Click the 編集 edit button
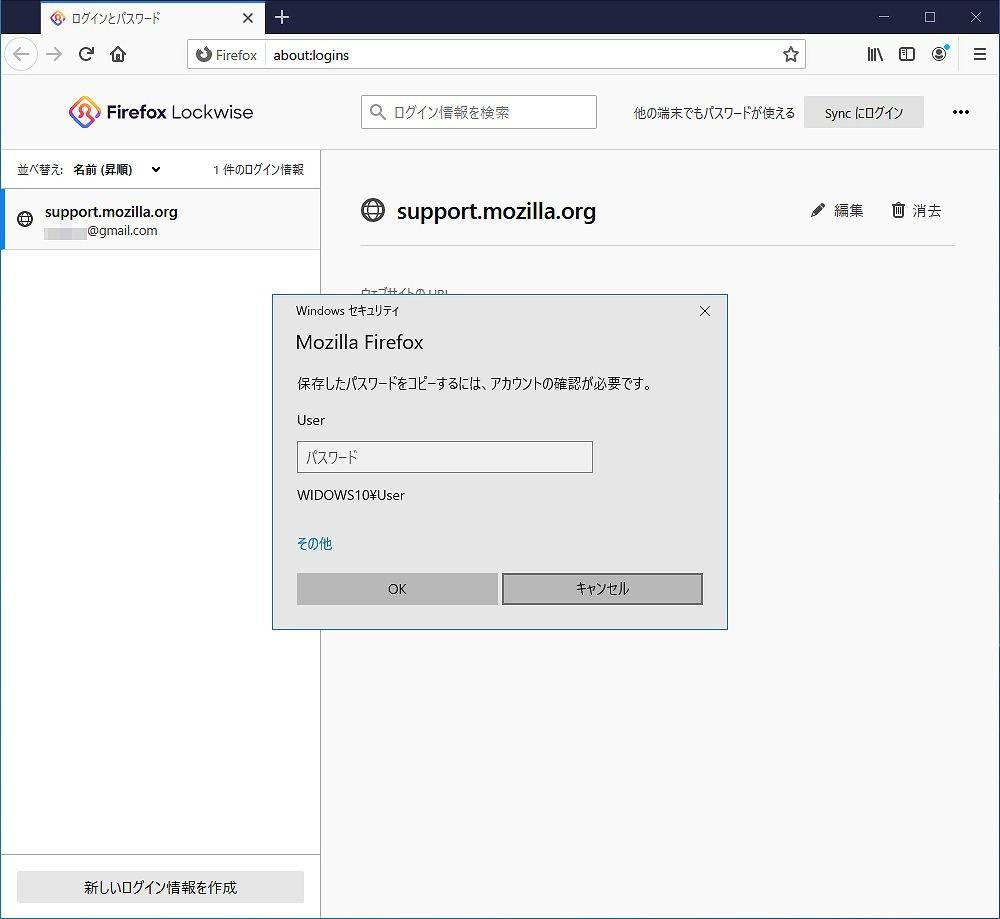Image resolution: width=1000 pixels, height=919 pixels. [x=837, y=210]
